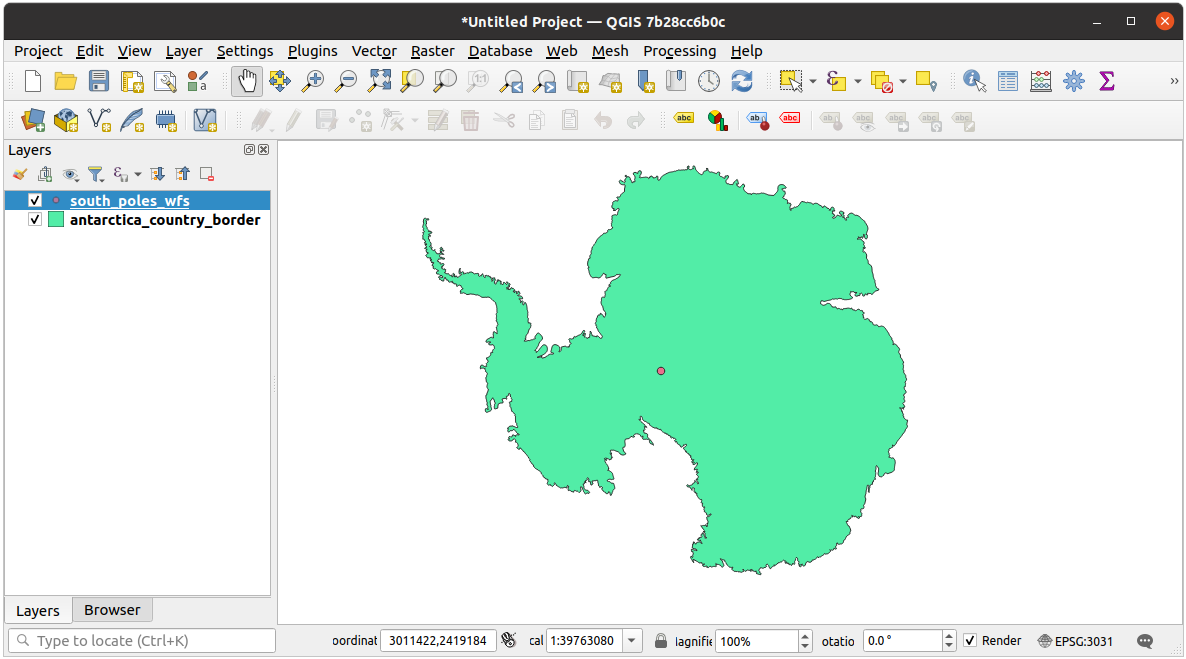This screenshot has width=1186, height=659.
Task: Click the Save Project floppy icon
Action: click(98, 81)
